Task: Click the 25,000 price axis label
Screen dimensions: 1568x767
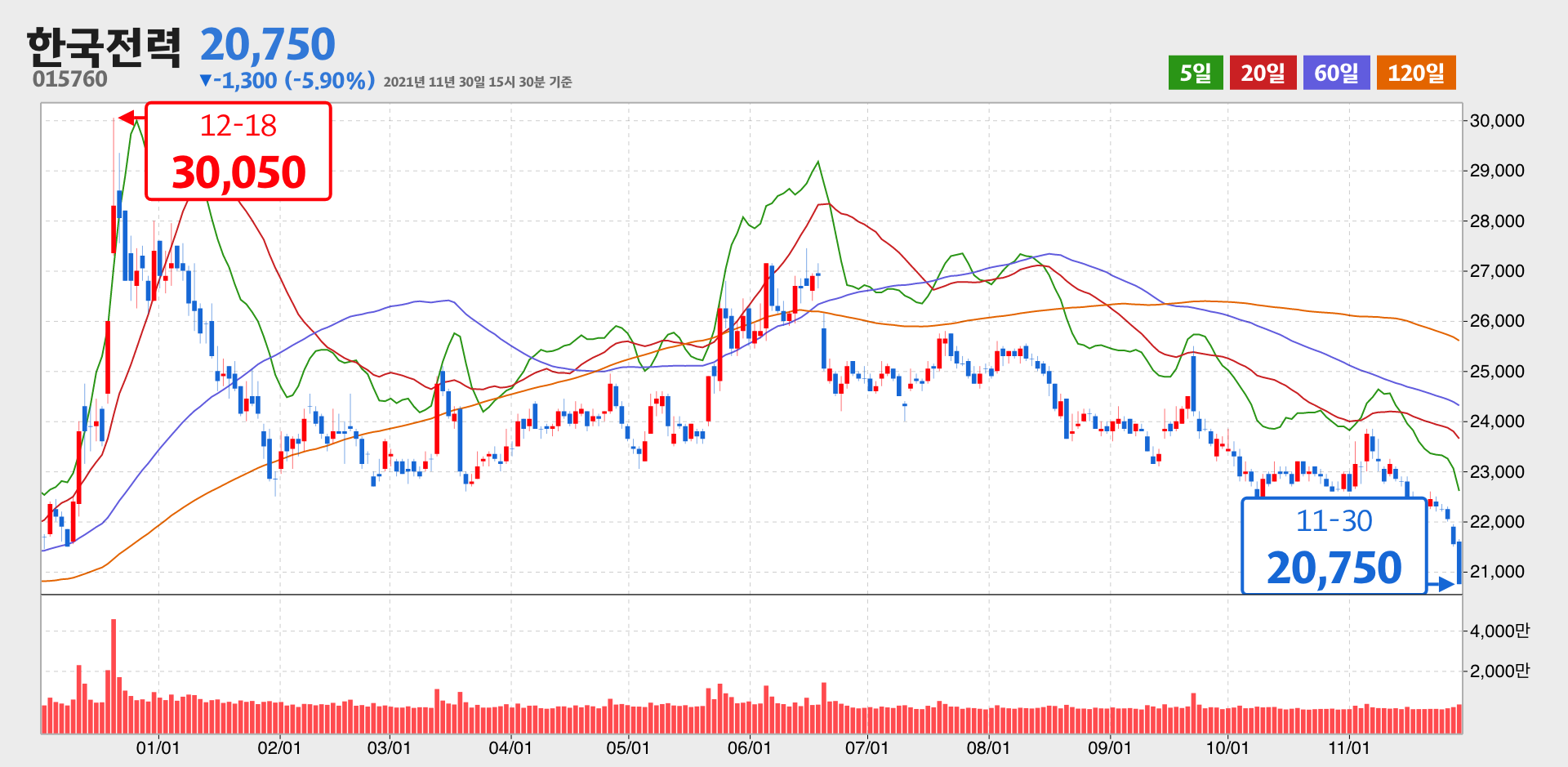Action: click(1497, 372)
